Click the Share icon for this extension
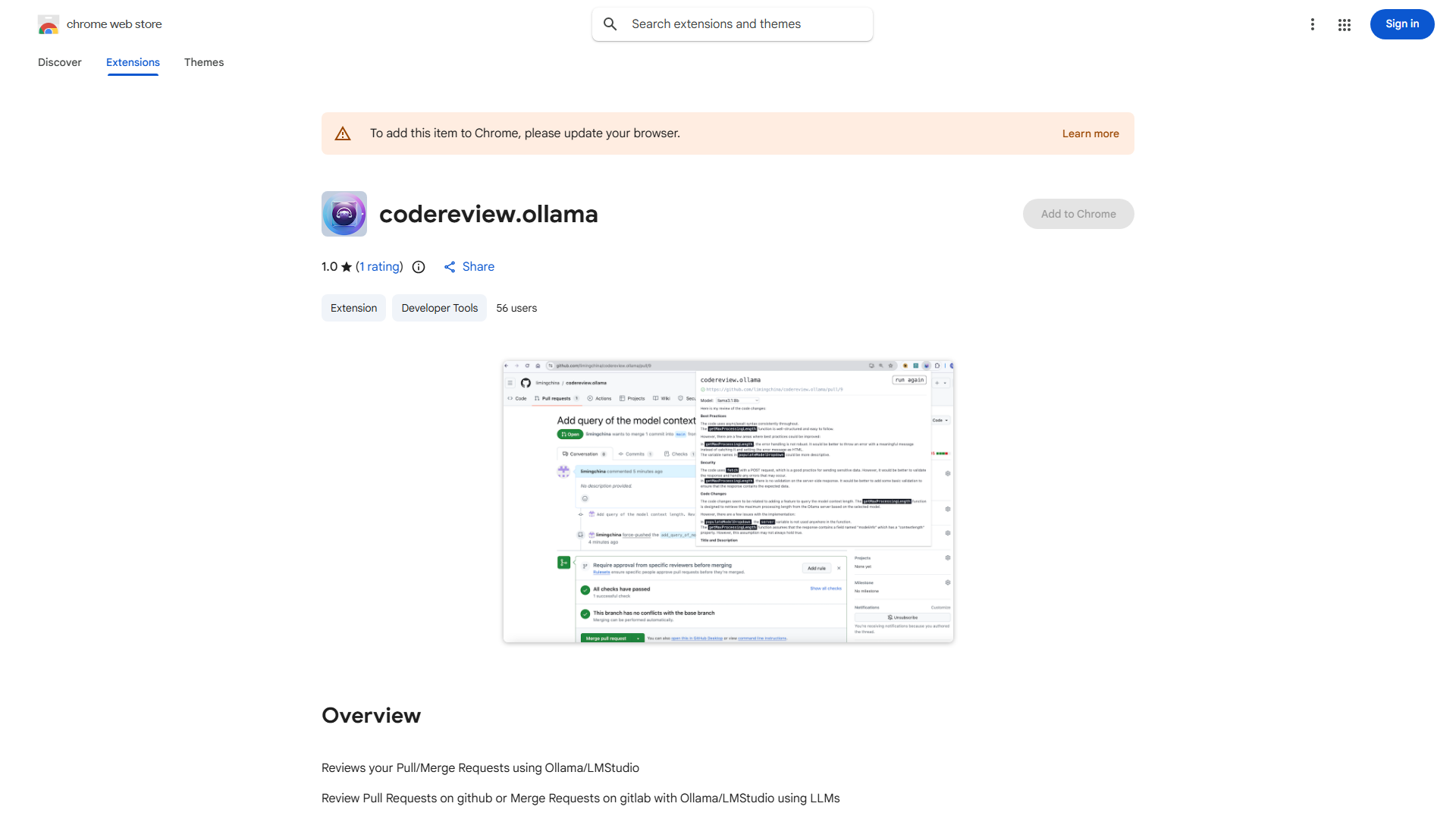1456x819 pixels. pyautogui.click(x=450, y=267)
